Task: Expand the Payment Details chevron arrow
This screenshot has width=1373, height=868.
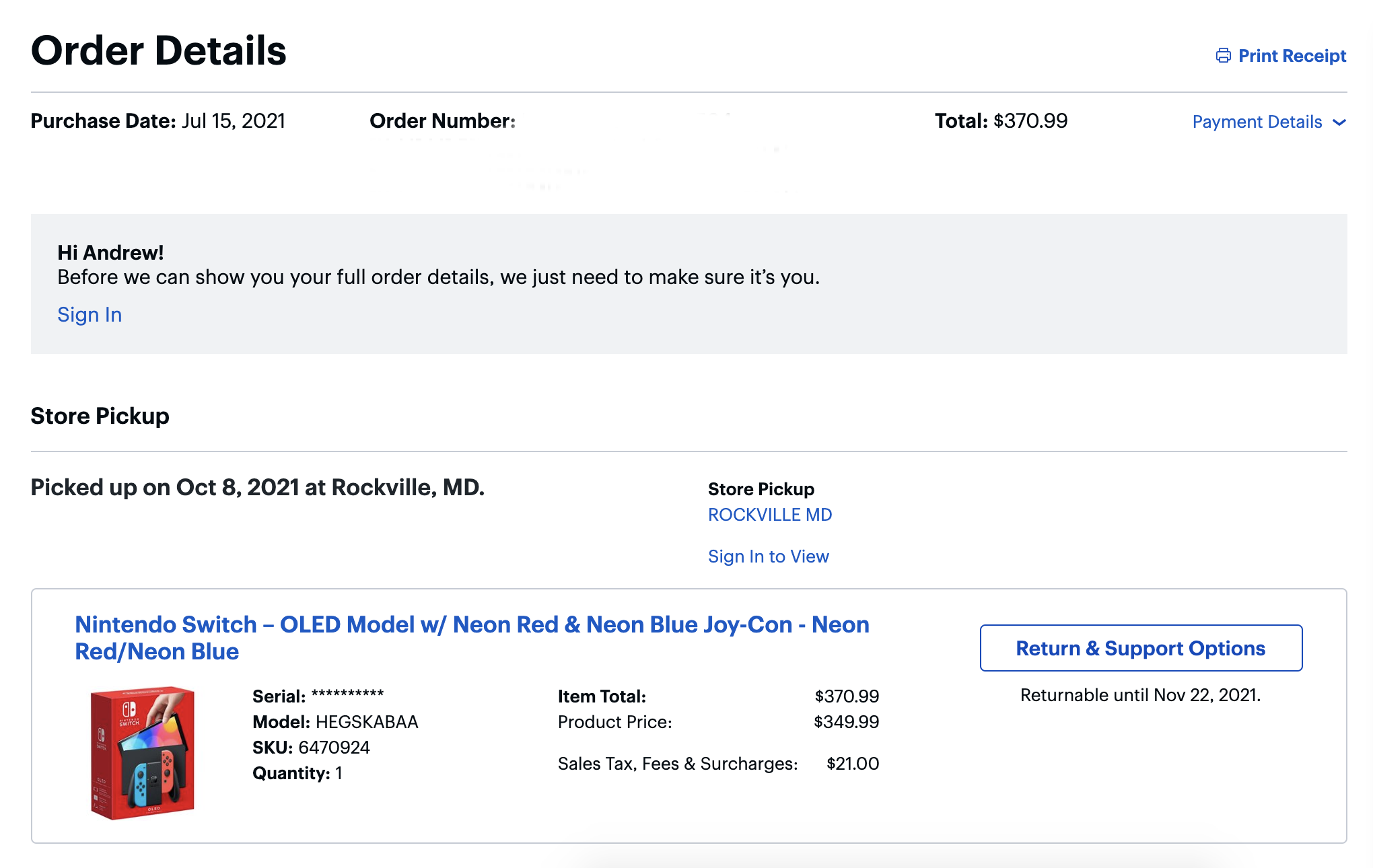Action: [1339, 122]
